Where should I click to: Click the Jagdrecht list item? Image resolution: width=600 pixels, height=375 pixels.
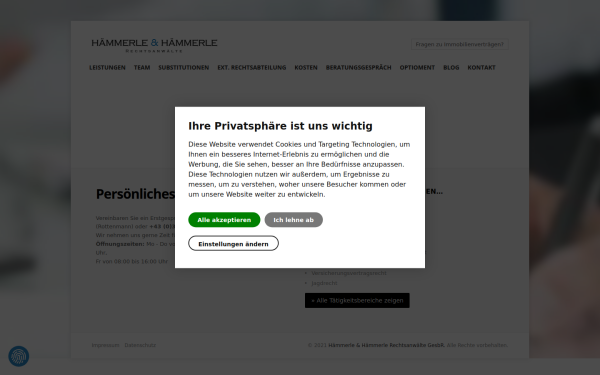(324, 283)
